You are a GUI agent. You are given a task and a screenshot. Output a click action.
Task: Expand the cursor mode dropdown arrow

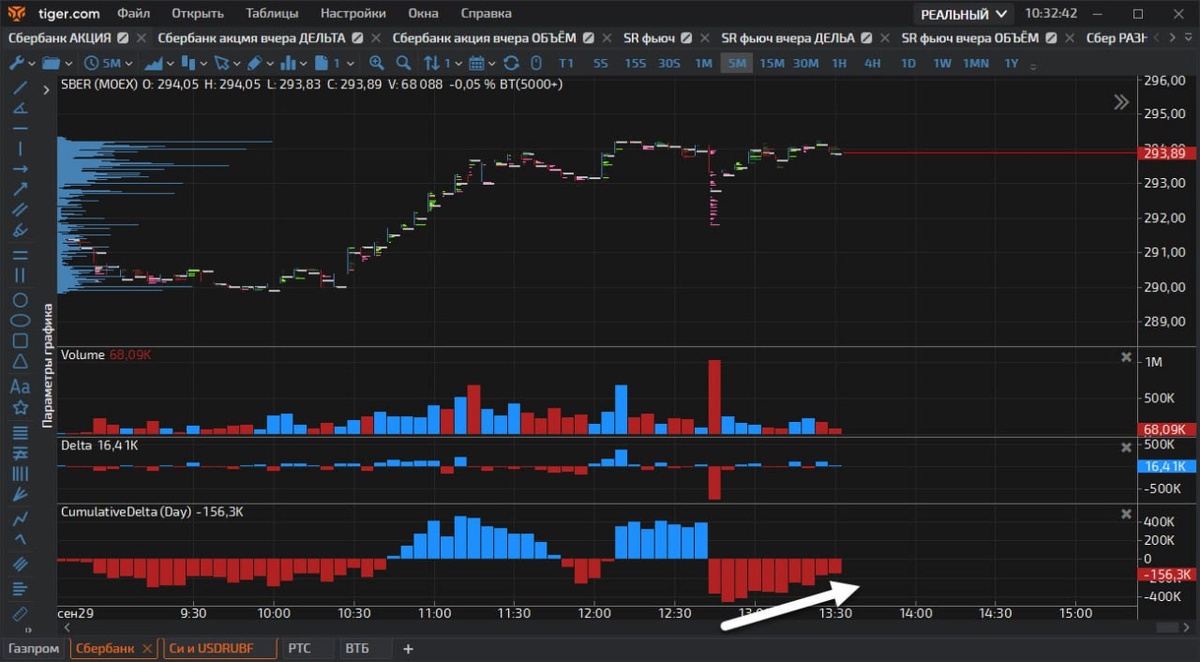tap(236, 64)
